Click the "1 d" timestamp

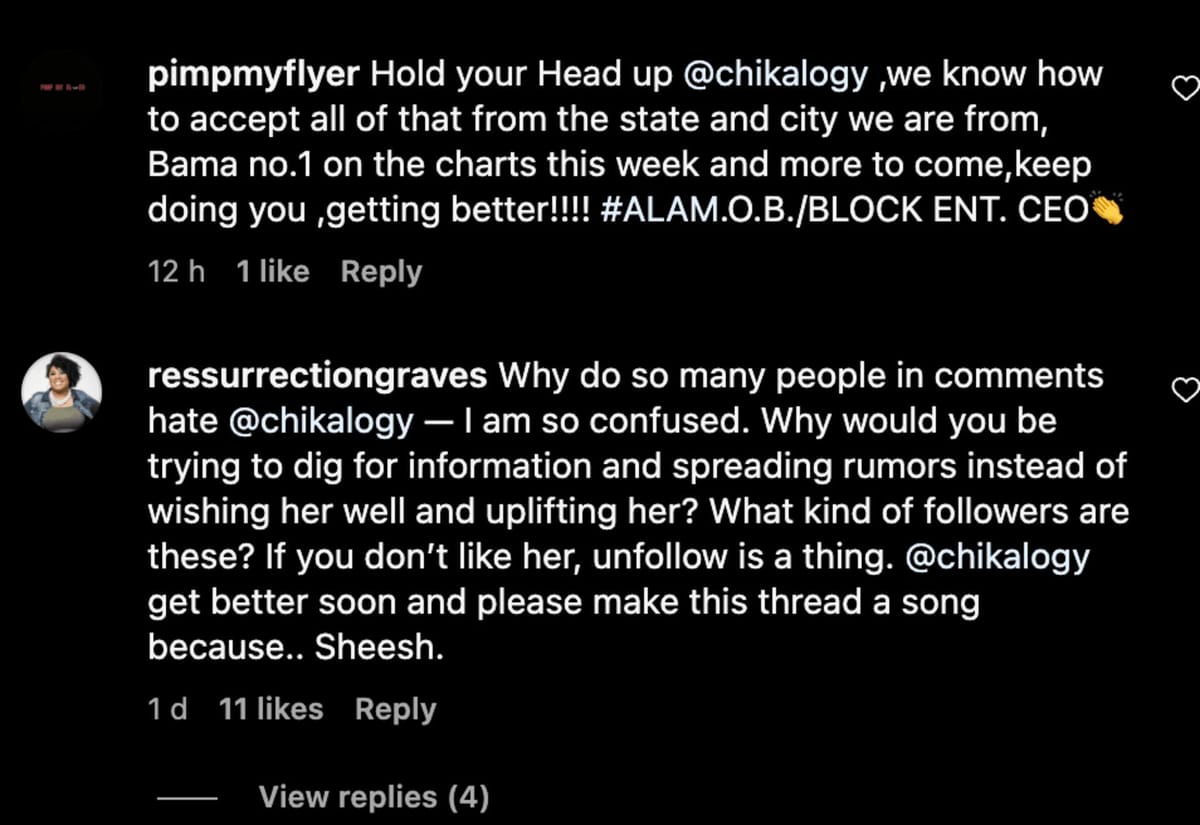coord(167,709)
